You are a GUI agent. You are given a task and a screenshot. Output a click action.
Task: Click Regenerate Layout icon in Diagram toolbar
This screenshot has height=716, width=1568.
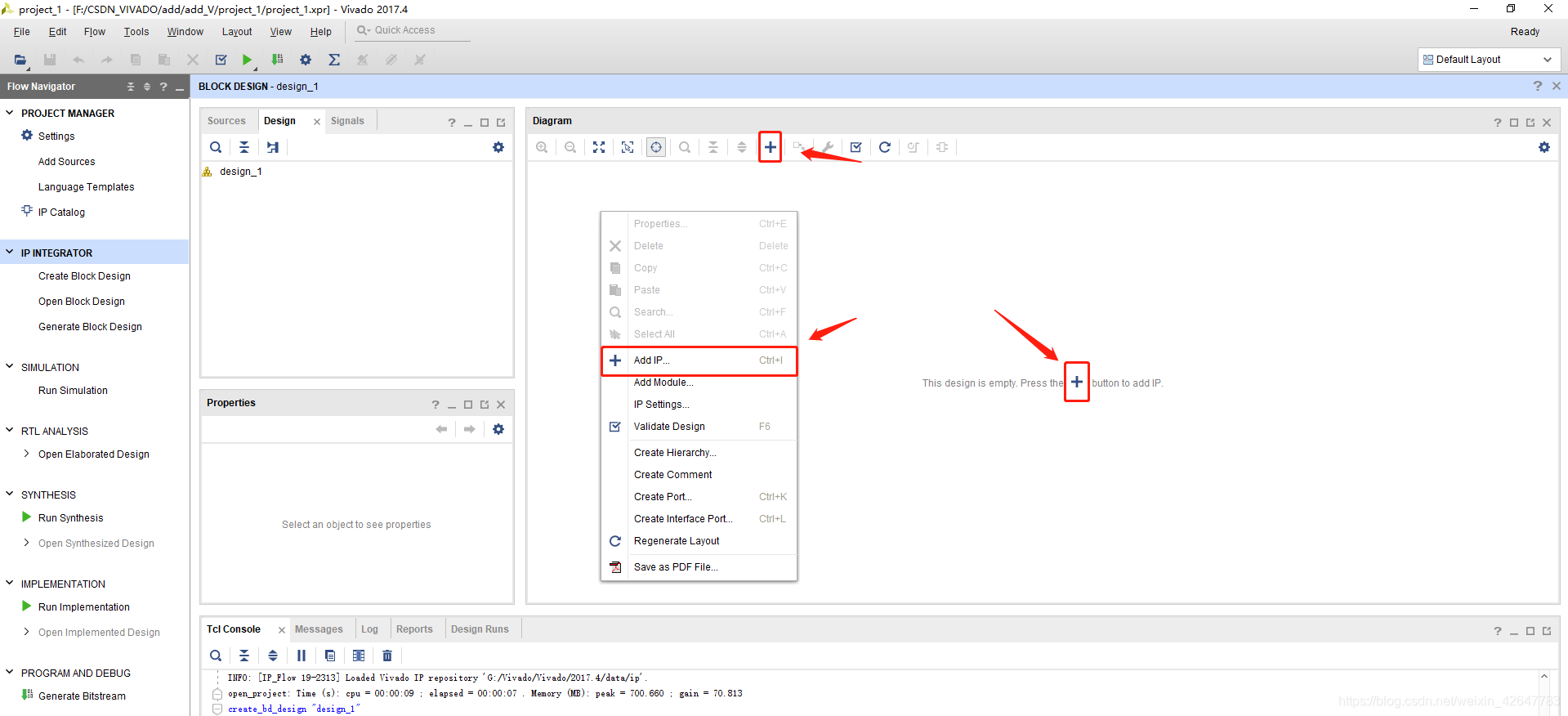(884, 147)
